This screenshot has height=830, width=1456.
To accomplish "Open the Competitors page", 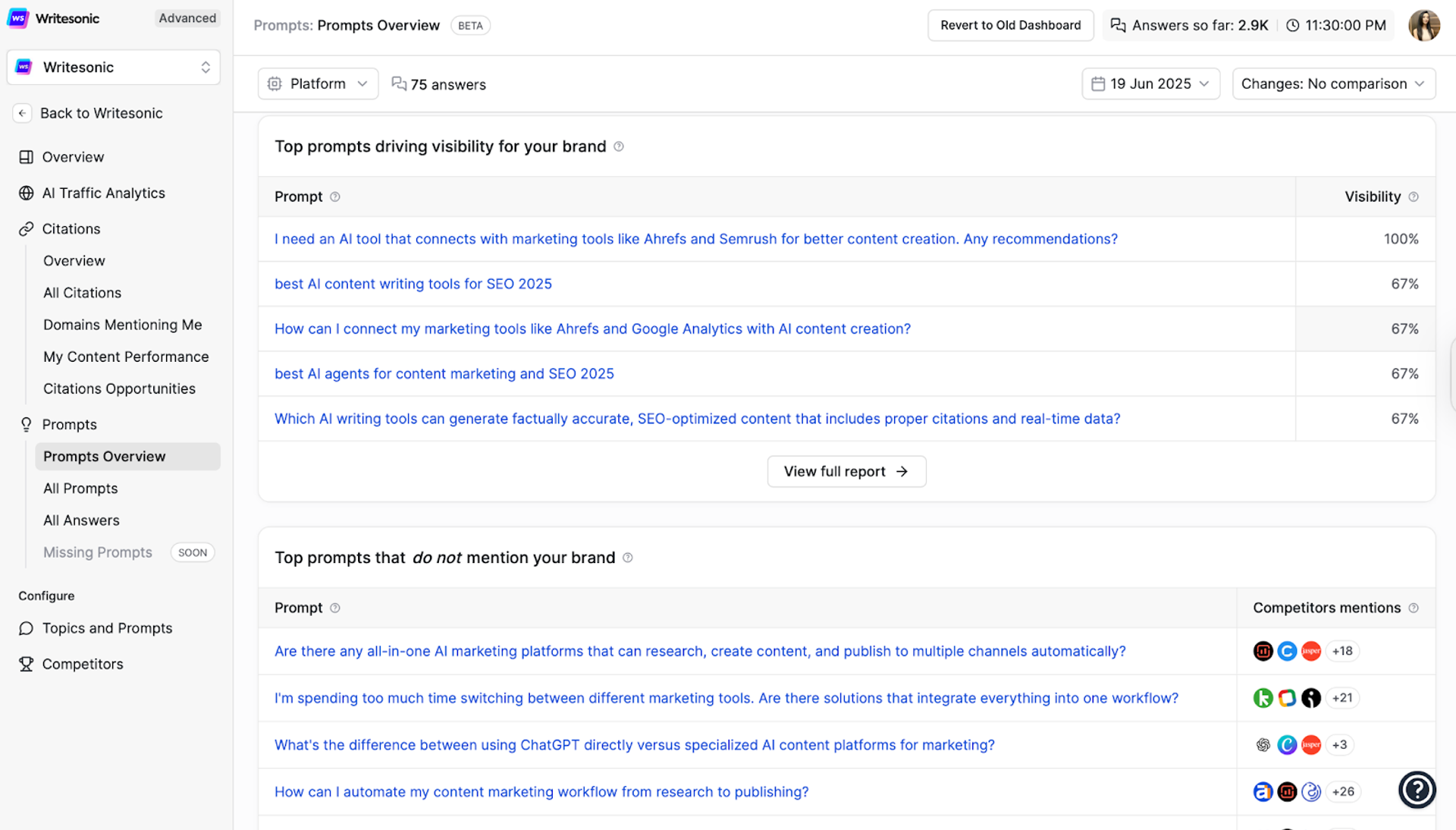I will (x=83, y=664).
